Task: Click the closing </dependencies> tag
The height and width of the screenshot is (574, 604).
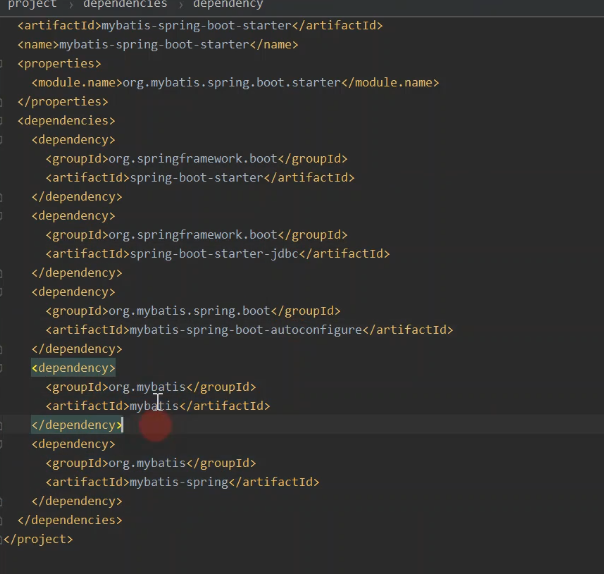Action: pos(70,520)
